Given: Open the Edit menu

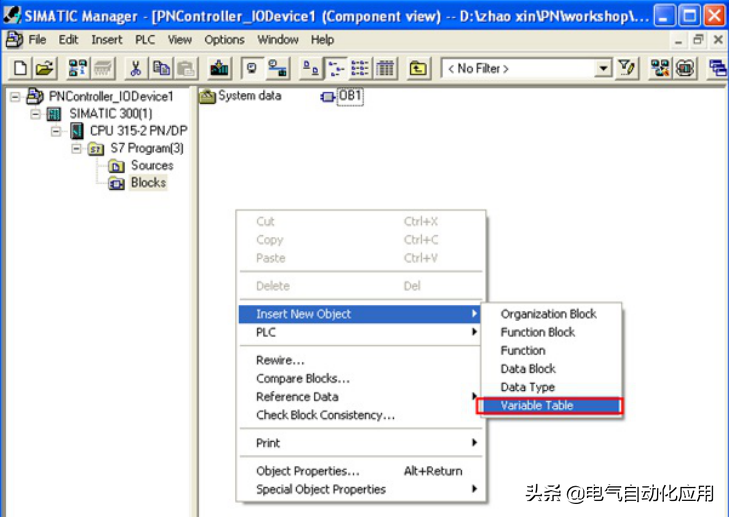Looking at the screenshot, I should [68, 40].
